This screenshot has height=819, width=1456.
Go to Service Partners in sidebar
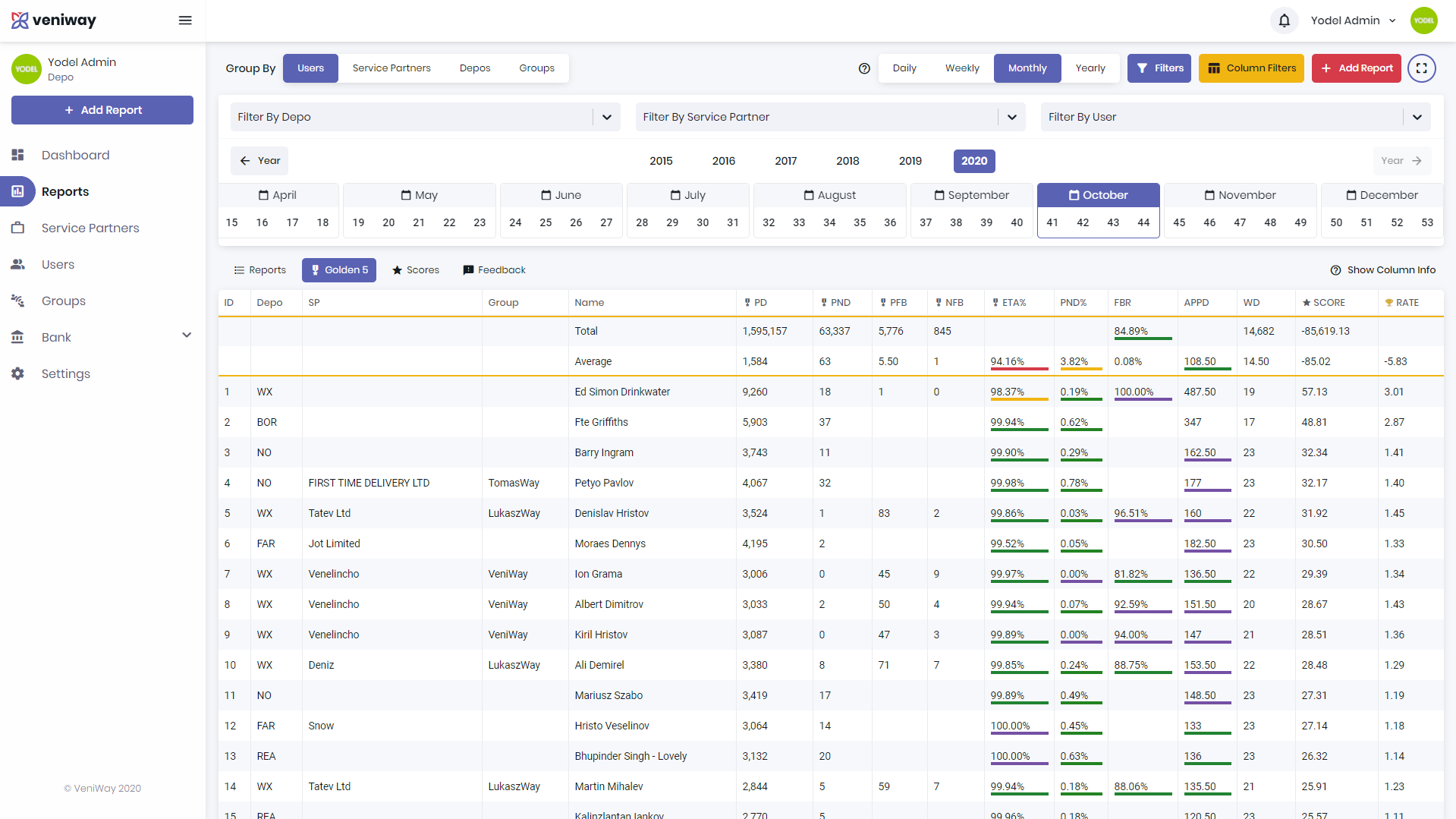click(90, 228)
